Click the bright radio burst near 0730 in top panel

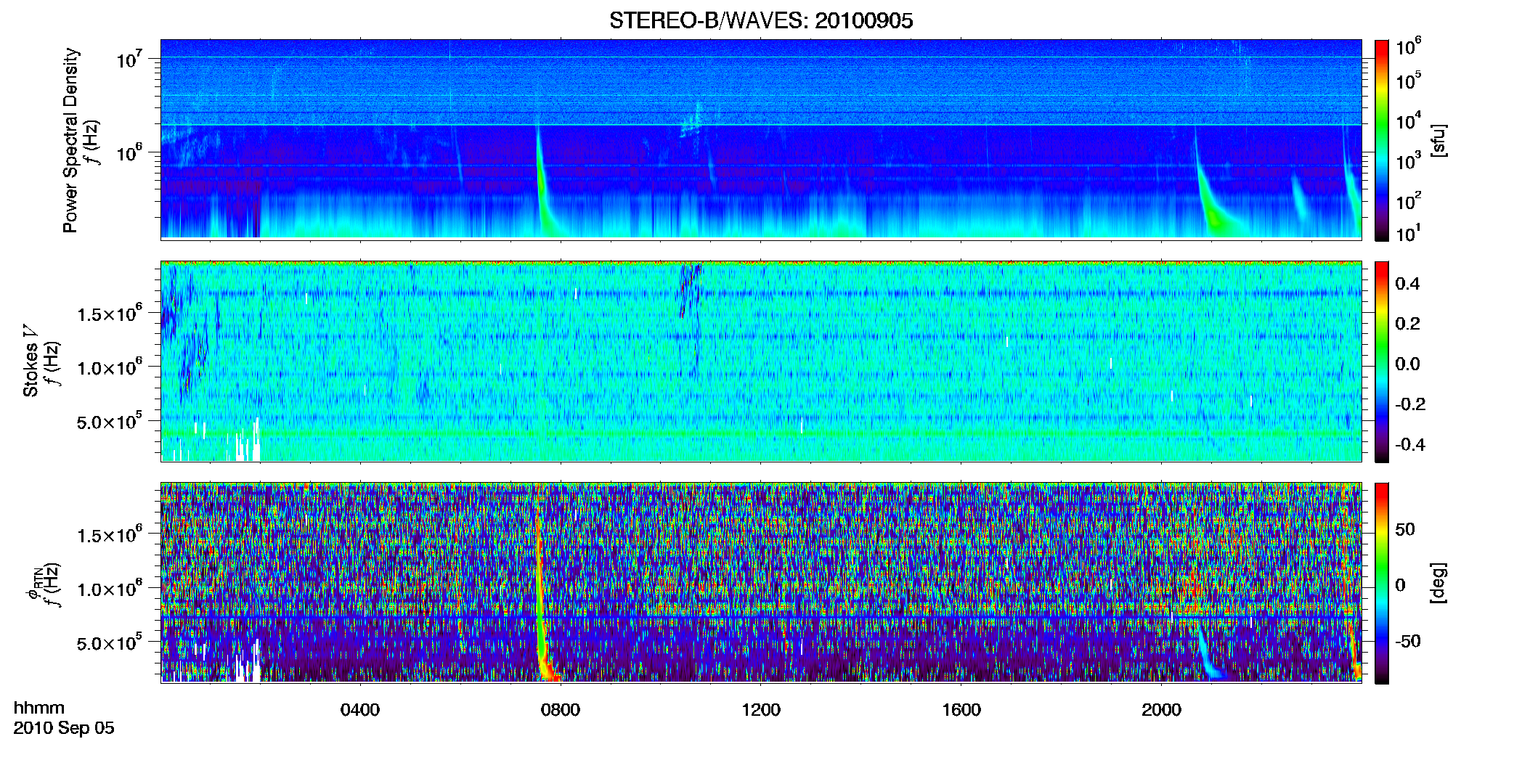(543, 181)
